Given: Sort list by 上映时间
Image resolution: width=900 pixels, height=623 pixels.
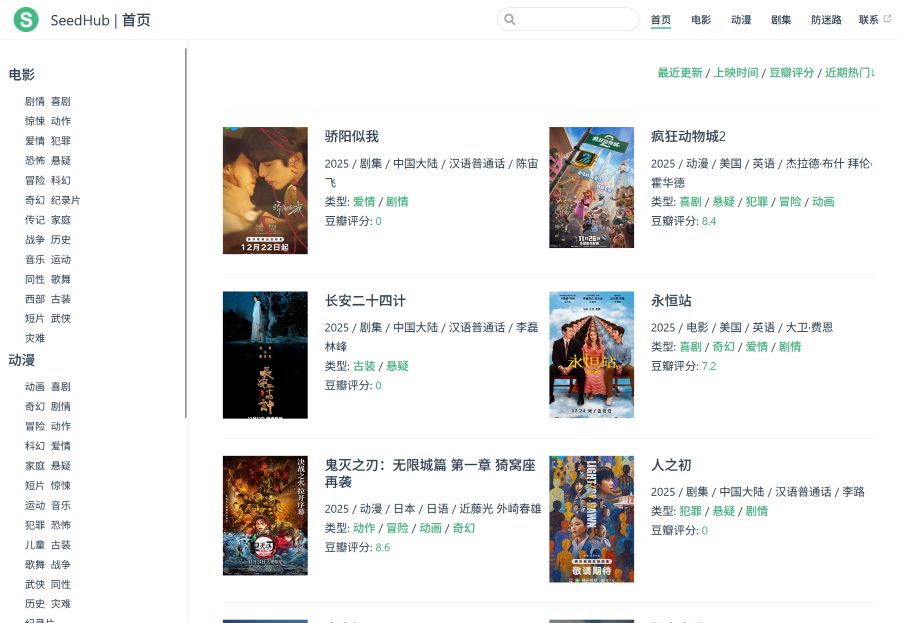Looking at the screenshot, I should (735, 73).
